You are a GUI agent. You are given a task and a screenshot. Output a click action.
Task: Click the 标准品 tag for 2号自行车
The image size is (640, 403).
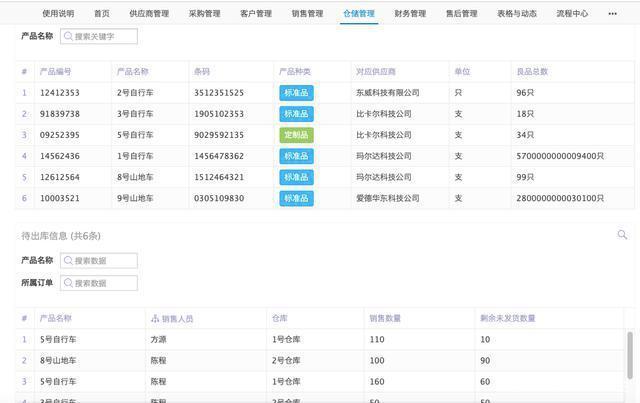coord(296,93)
